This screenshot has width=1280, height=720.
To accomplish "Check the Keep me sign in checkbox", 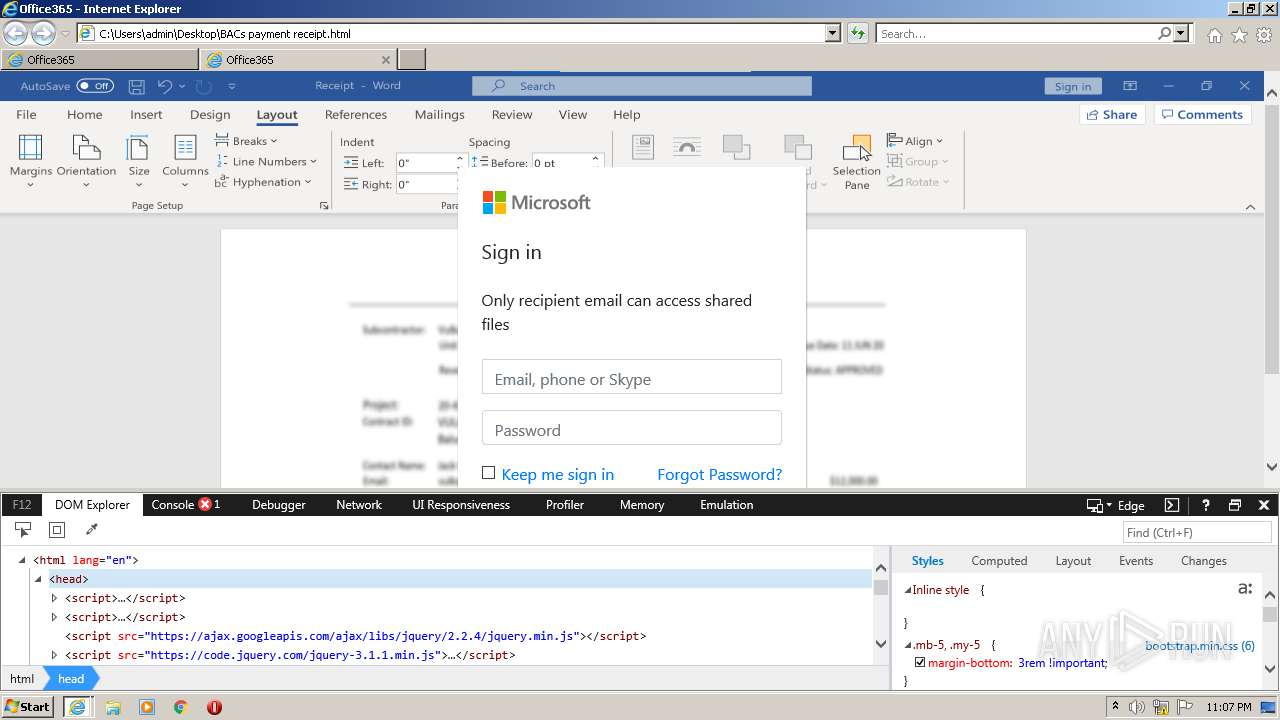I will 488,473.
